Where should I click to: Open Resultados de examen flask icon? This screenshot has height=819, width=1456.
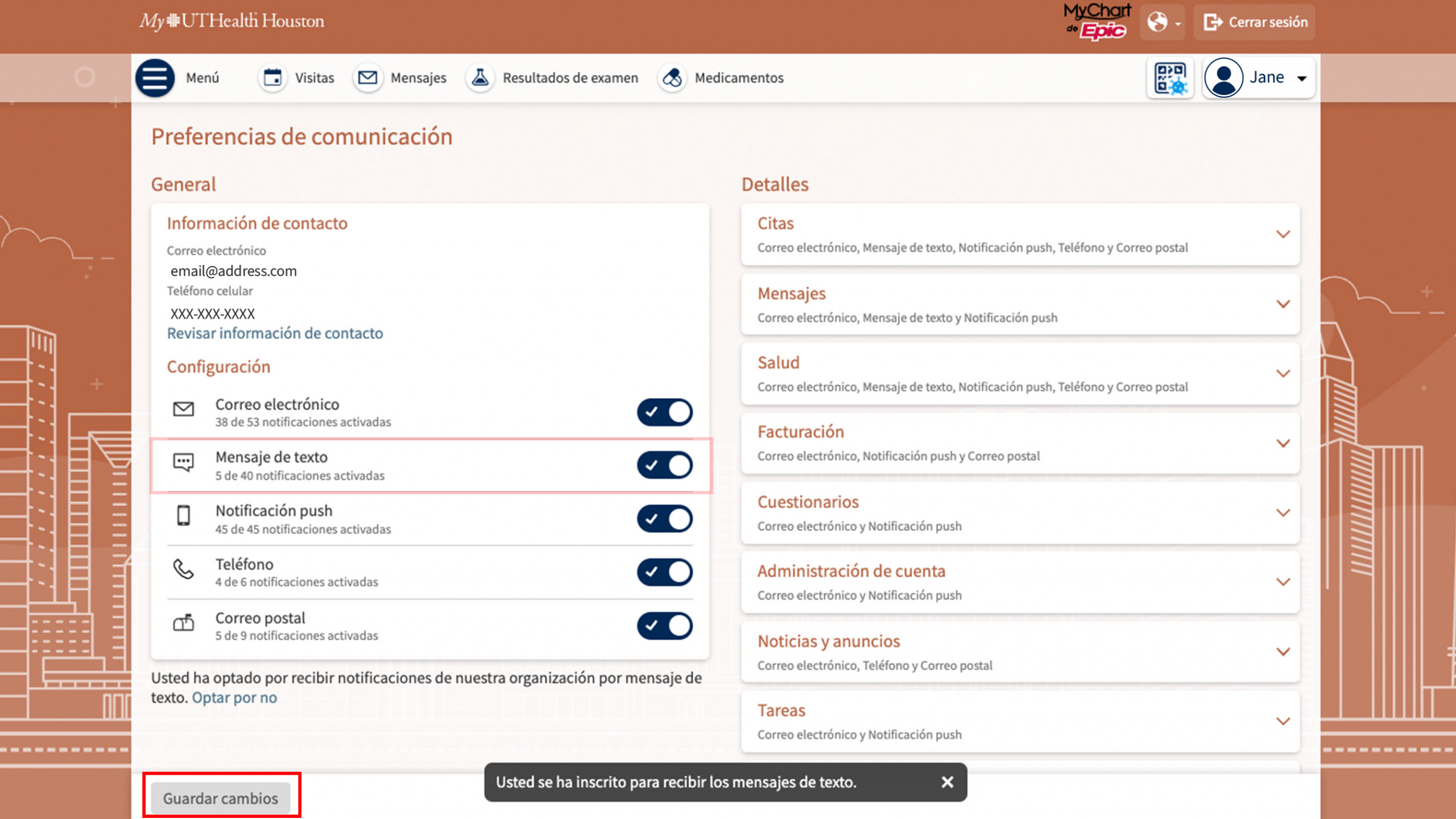480,78
